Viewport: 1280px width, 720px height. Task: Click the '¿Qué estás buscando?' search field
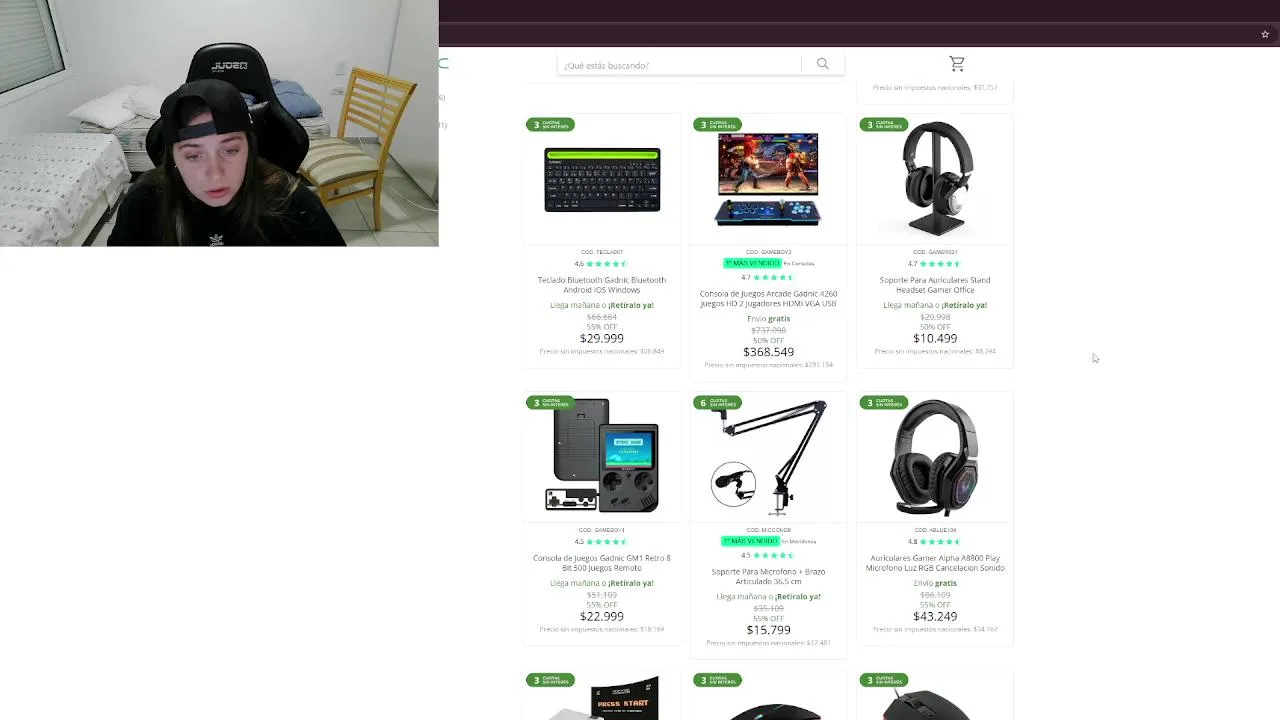[x=679, y=65]
